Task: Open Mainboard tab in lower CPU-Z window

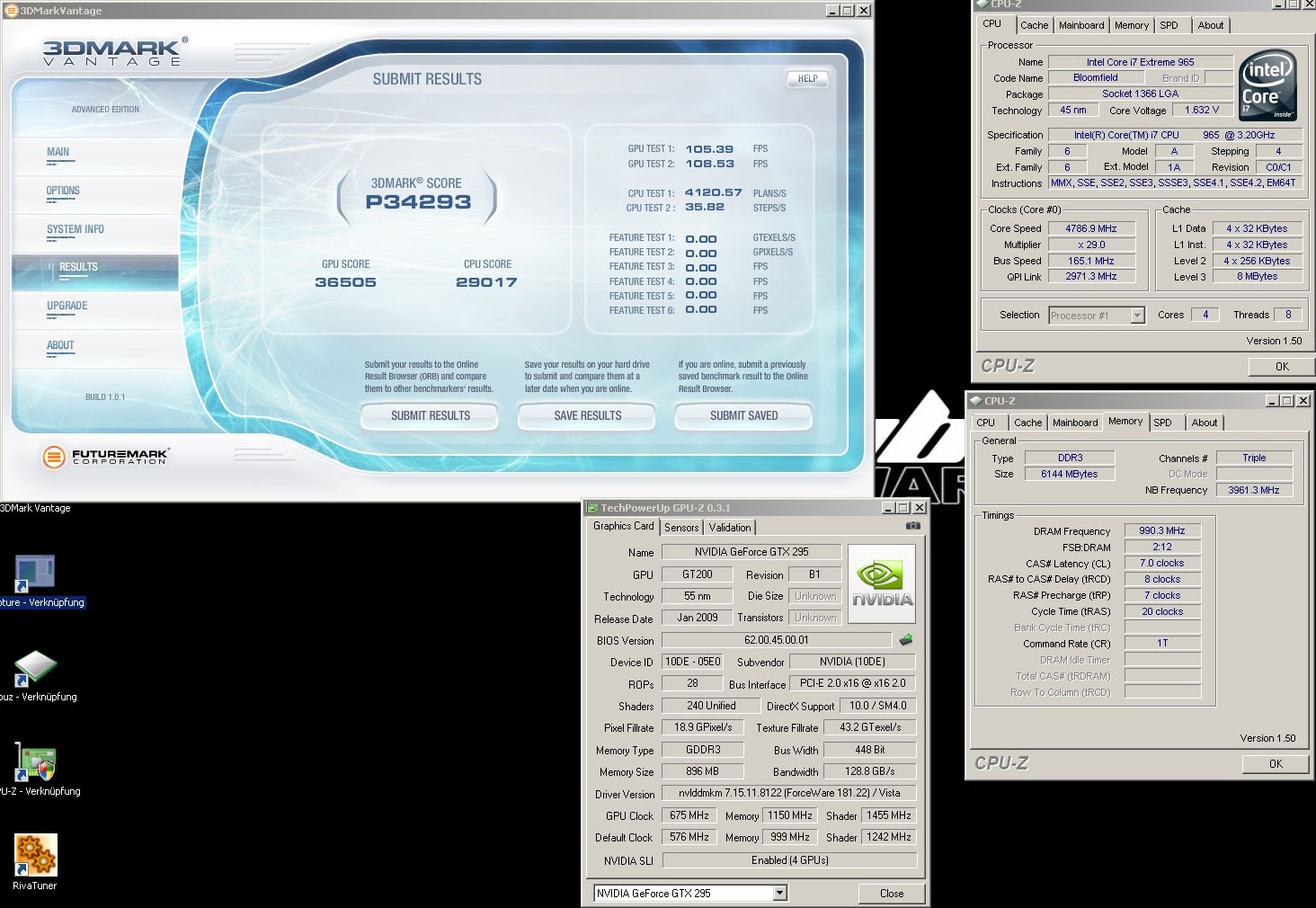Action: coord(1075,423)
